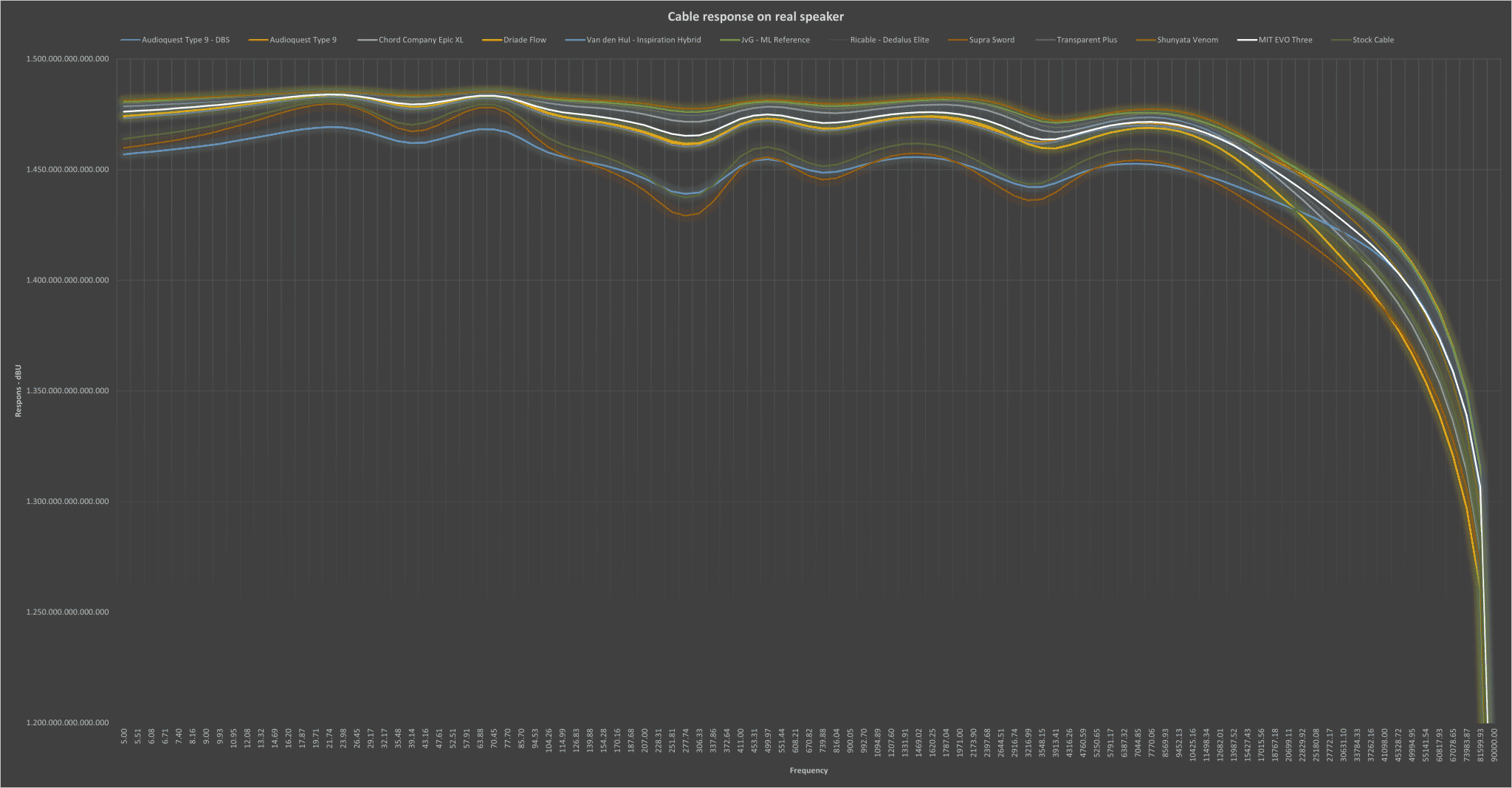
Task: Click the 'Transparent Plus' legend entry
Action: click(1076, 40)
